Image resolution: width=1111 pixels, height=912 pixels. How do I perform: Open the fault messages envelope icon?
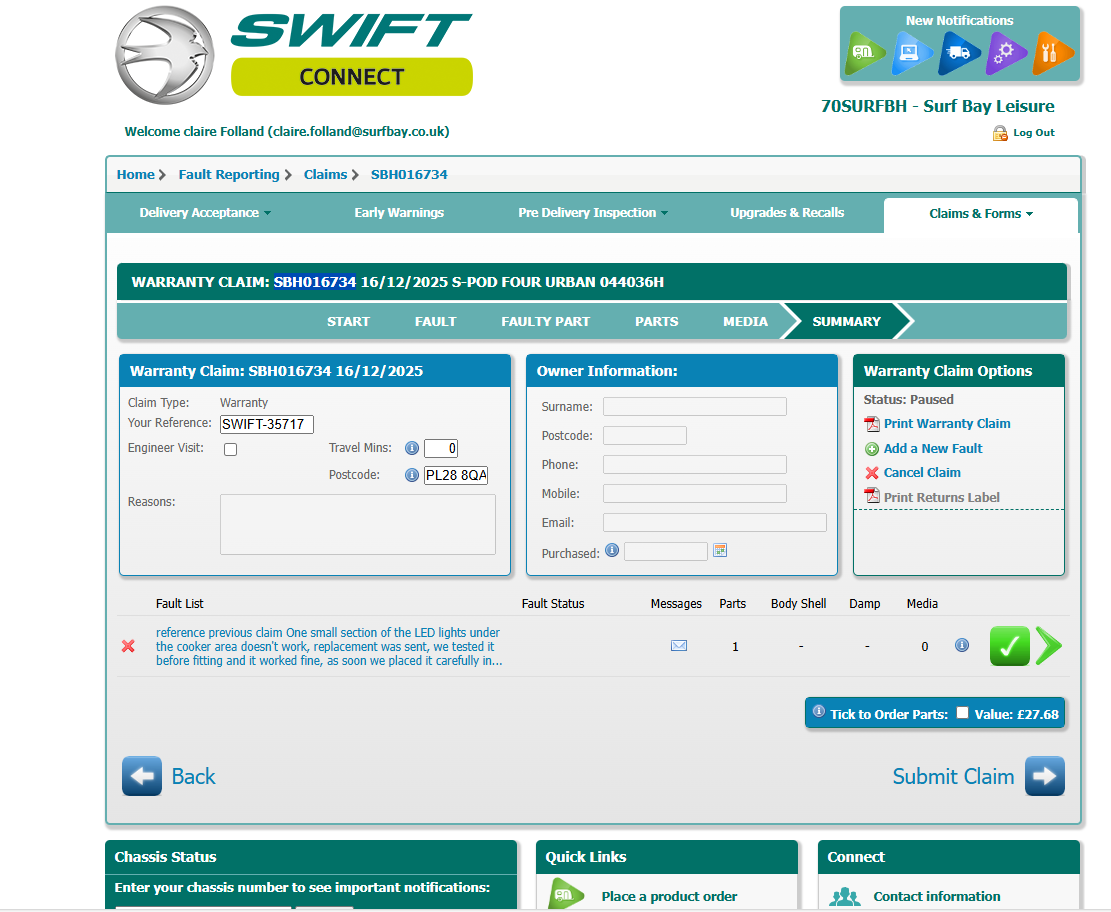pyautogui.click(x=679, y=646)
